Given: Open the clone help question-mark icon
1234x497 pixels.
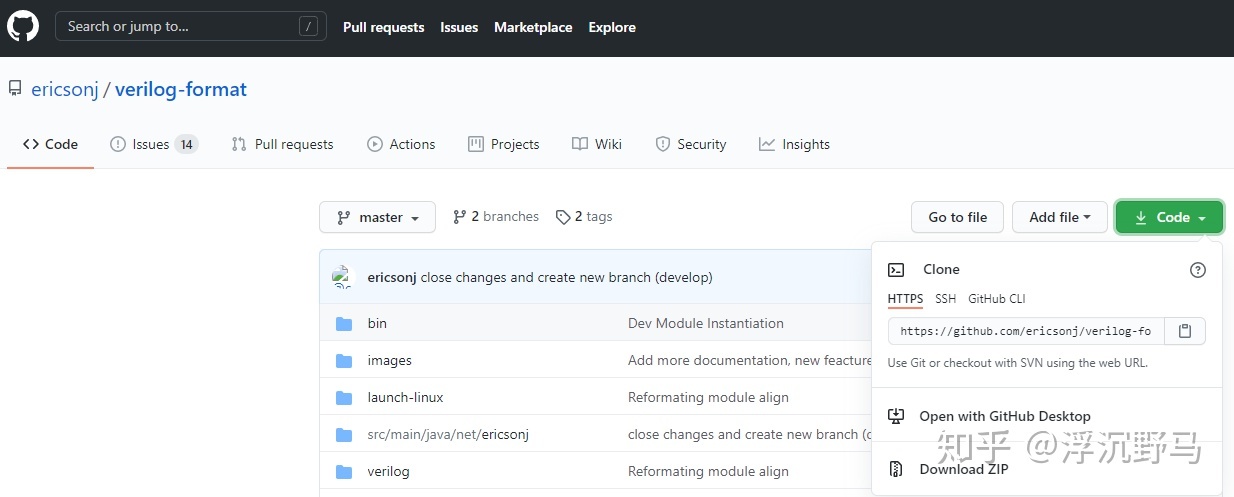Looking at the screenshot, I should (x=1198, y=270).
